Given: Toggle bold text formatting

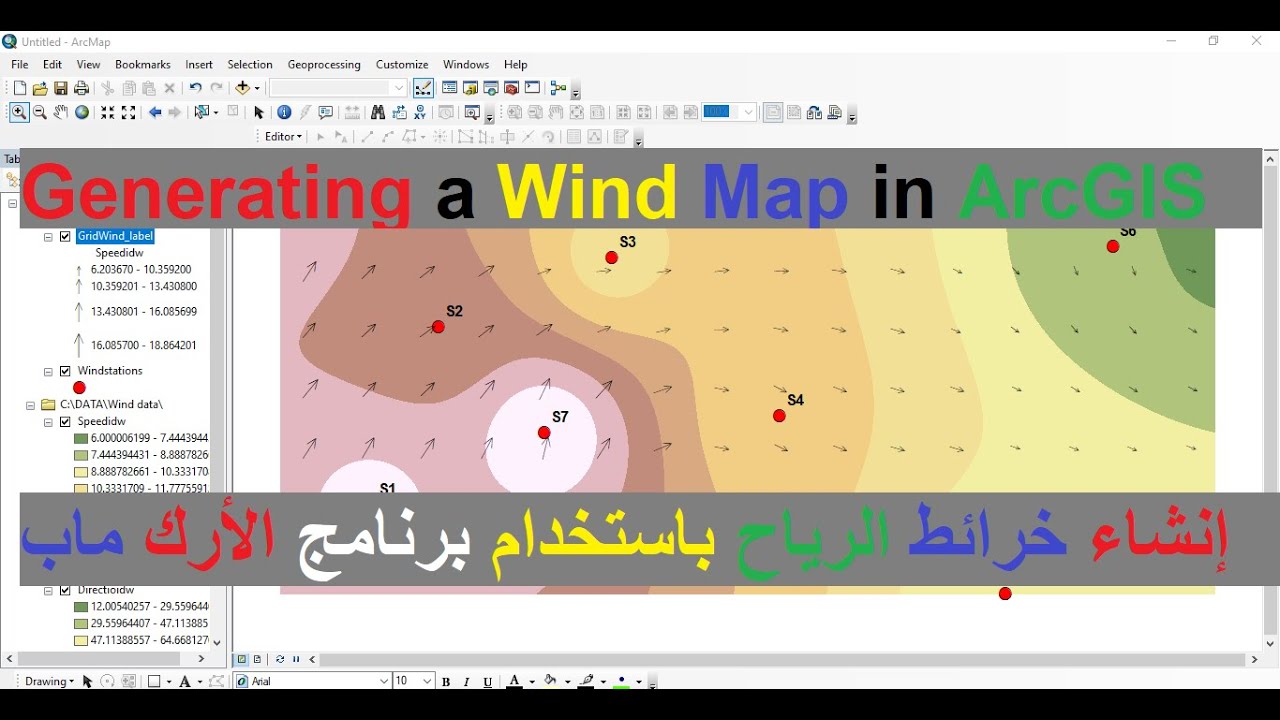Looking at the screenshot, I should [446, 682].
